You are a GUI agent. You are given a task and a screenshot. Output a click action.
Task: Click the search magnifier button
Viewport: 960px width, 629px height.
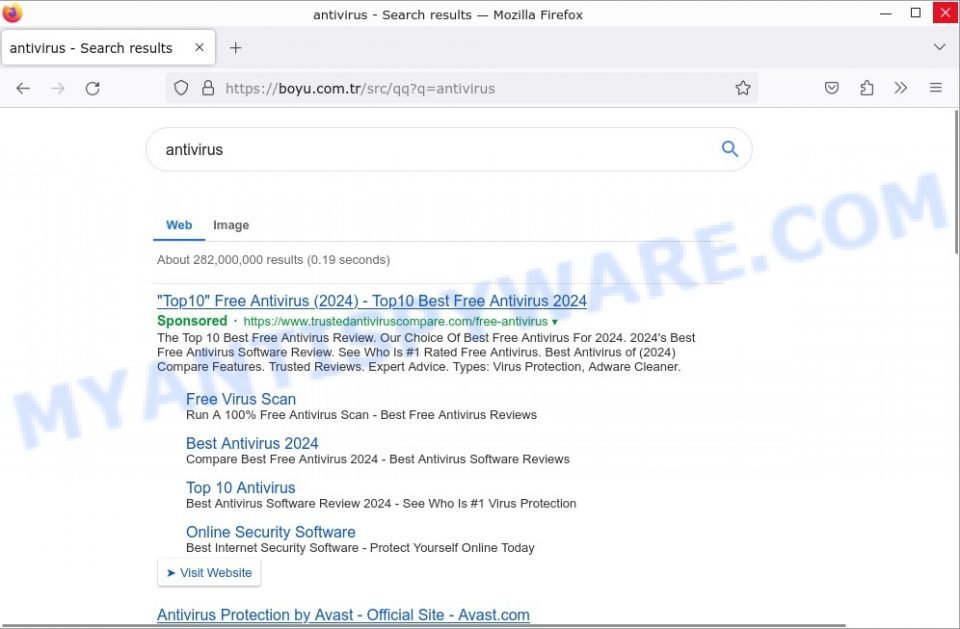pyautogui.click(x=729, y=149)
